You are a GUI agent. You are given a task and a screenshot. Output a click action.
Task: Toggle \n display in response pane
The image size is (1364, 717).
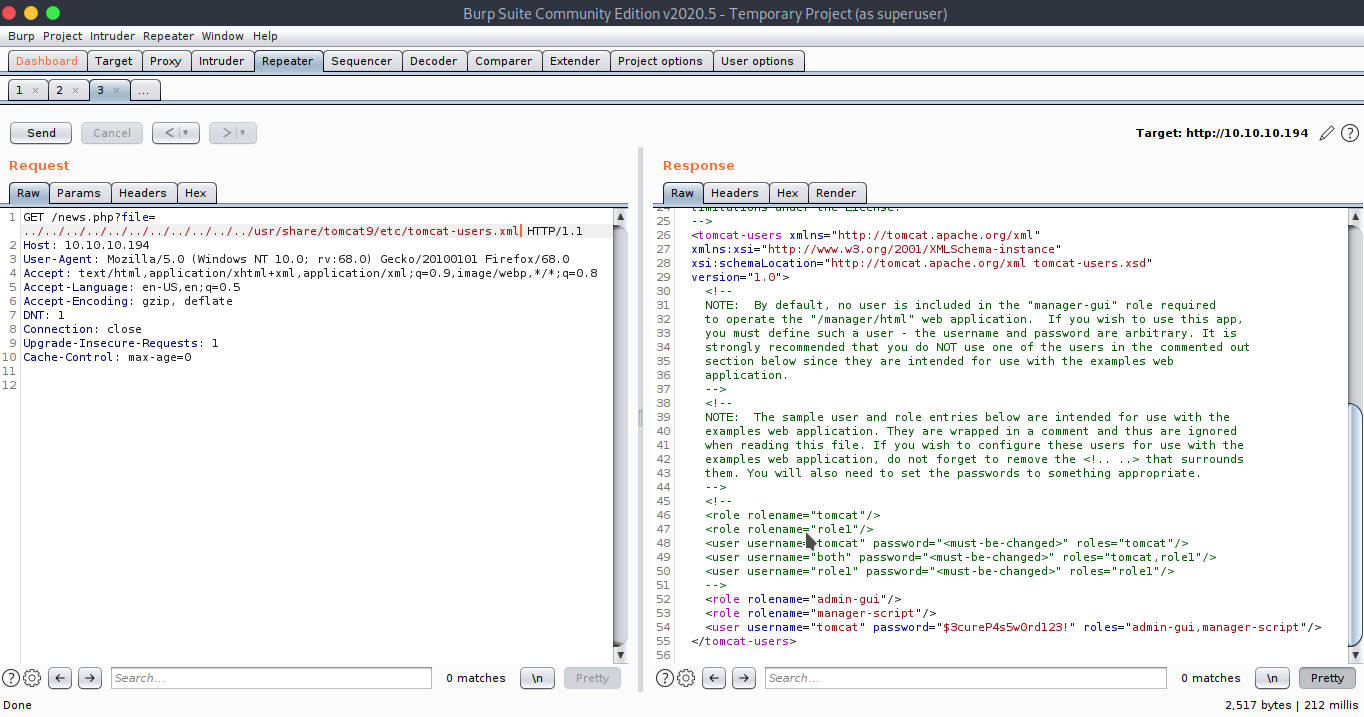pyautogui.click(x=1271, y=678)
